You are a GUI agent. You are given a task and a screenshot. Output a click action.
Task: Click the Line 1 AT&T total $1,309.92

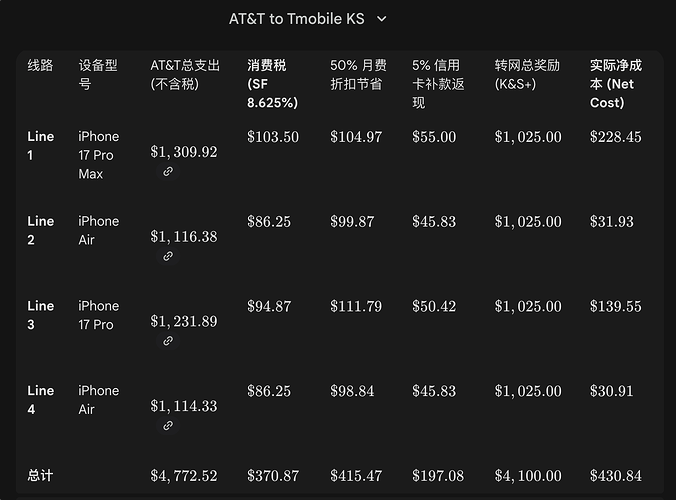(184, 152)
